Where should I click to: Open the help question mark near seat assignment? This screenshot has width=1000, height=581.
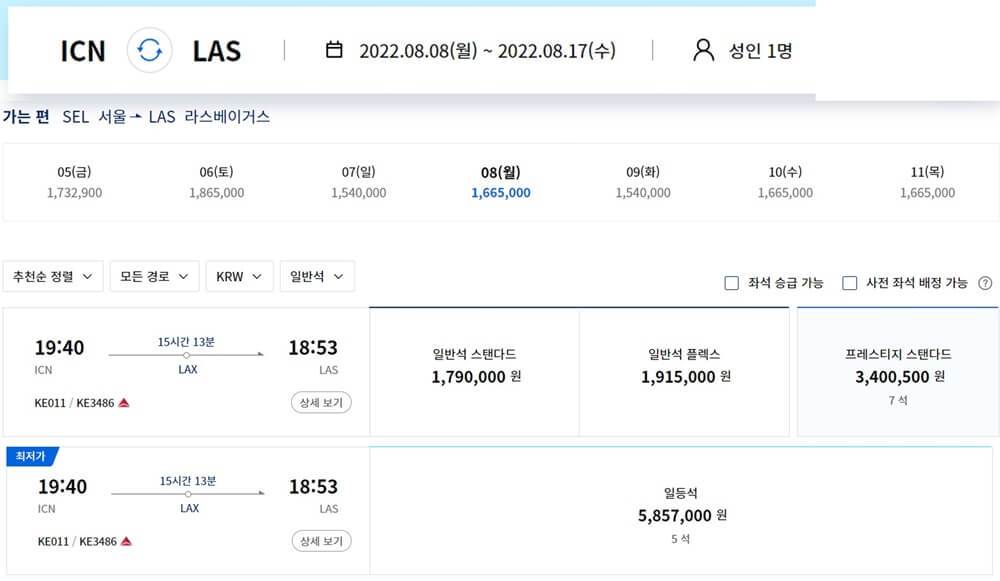(984, 282)
